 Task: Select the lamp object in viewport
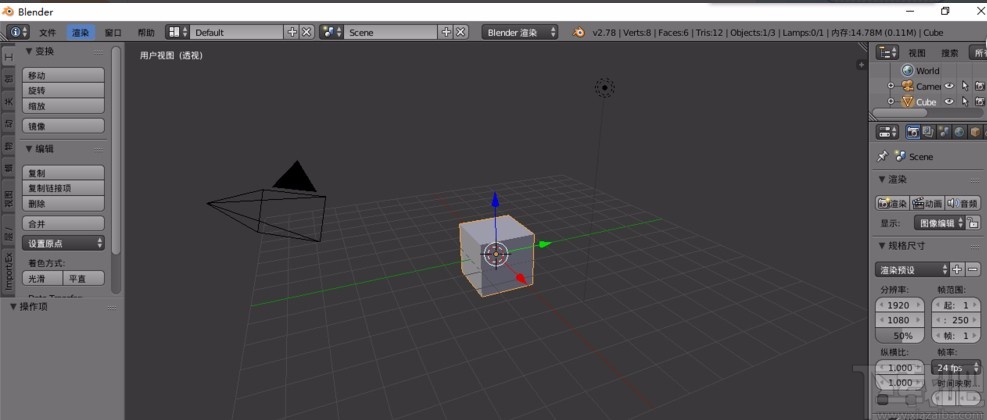coord(605,88)
